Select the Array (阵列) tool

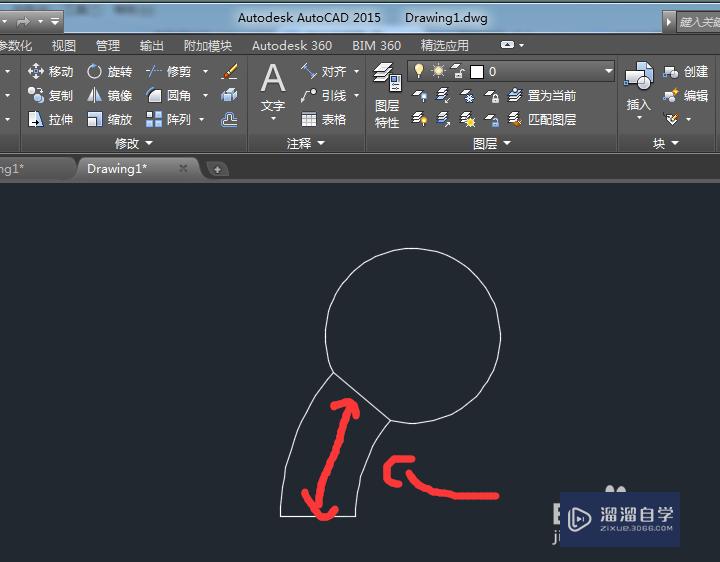tap(168, 119)
